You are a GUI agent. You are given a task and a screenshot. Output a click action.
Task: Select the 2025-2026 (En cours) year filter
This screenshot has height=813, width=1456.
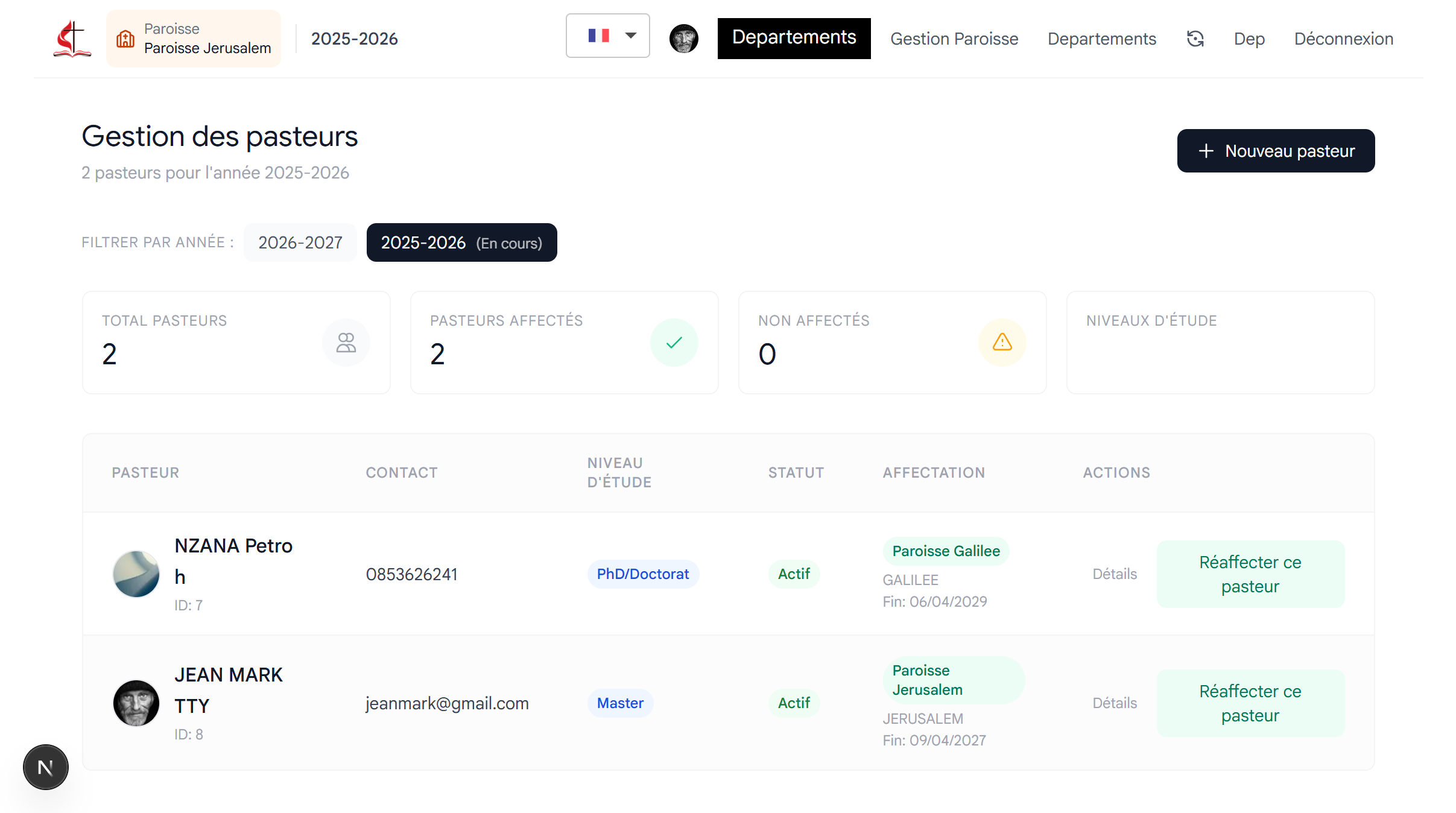[x=461, y=242]
